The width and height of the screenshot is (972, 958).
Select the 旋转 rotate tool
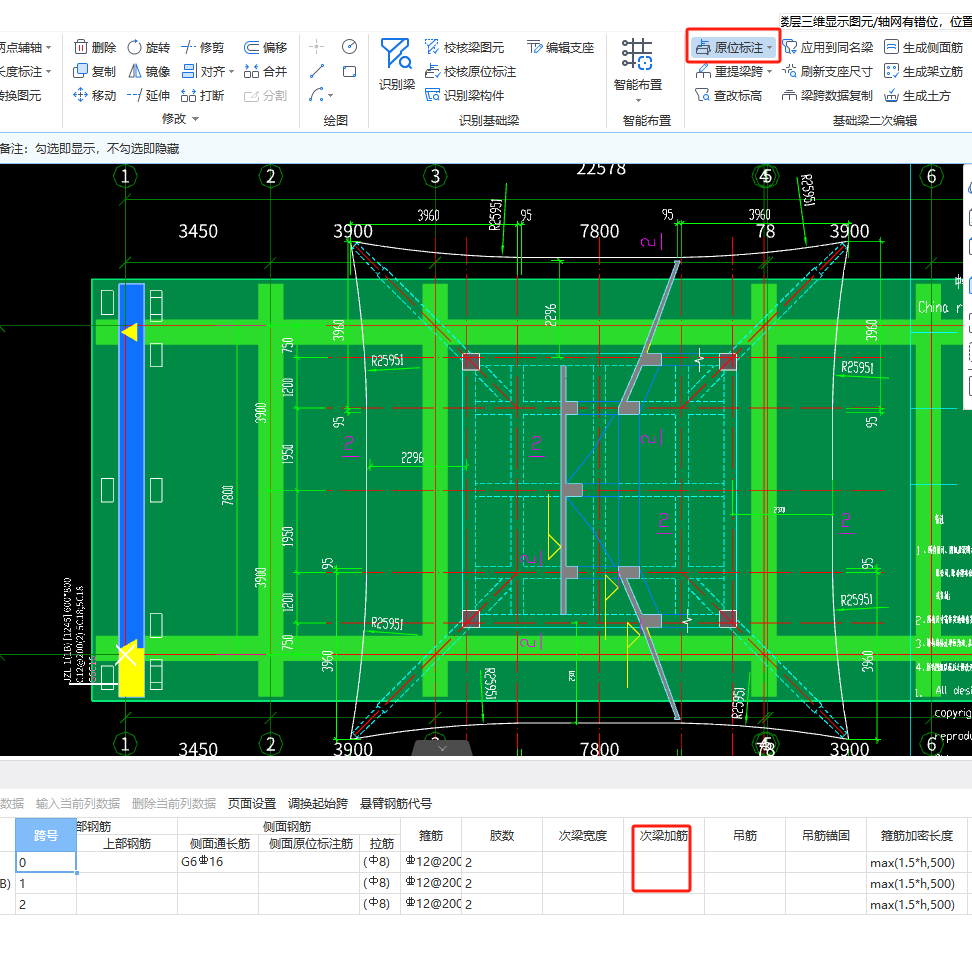pyautogui.click(x=149, y=48)
